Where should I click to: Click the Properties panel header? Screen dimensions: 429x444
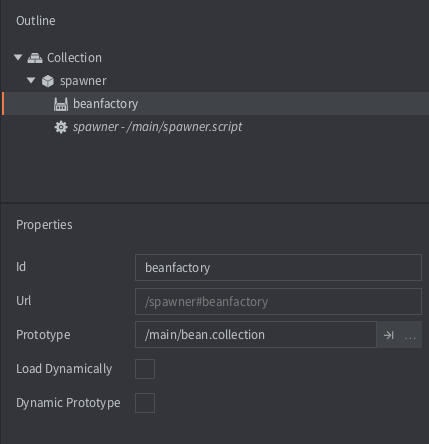[x=44, y=225]
